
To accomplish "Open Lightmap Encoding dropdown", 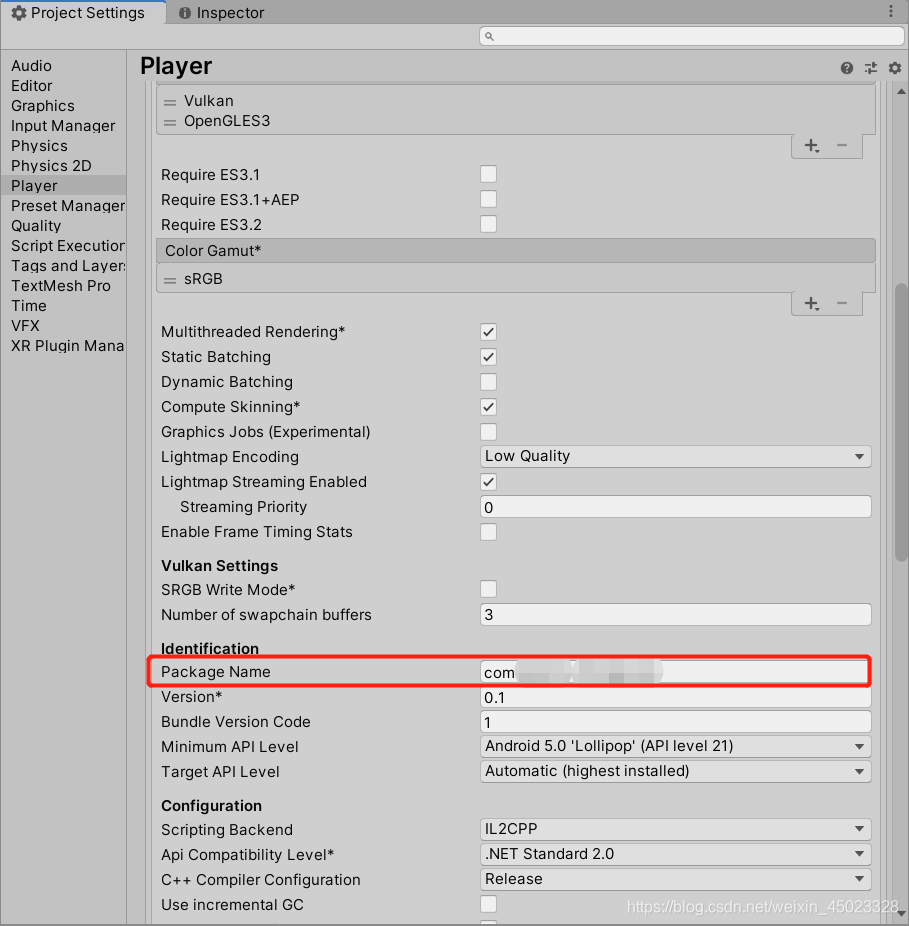I will pyautogui.click(x=676, y=457).
